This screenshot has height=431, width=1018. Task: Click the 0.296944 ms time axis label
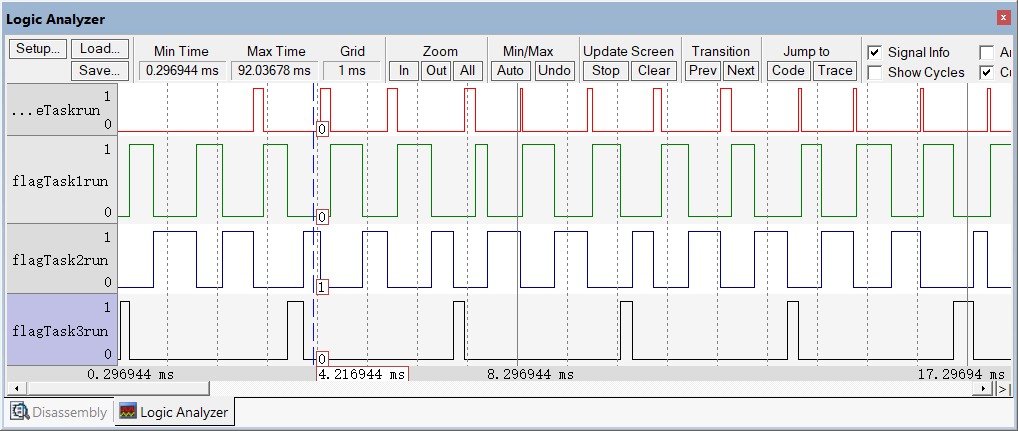tap(131, 375)
